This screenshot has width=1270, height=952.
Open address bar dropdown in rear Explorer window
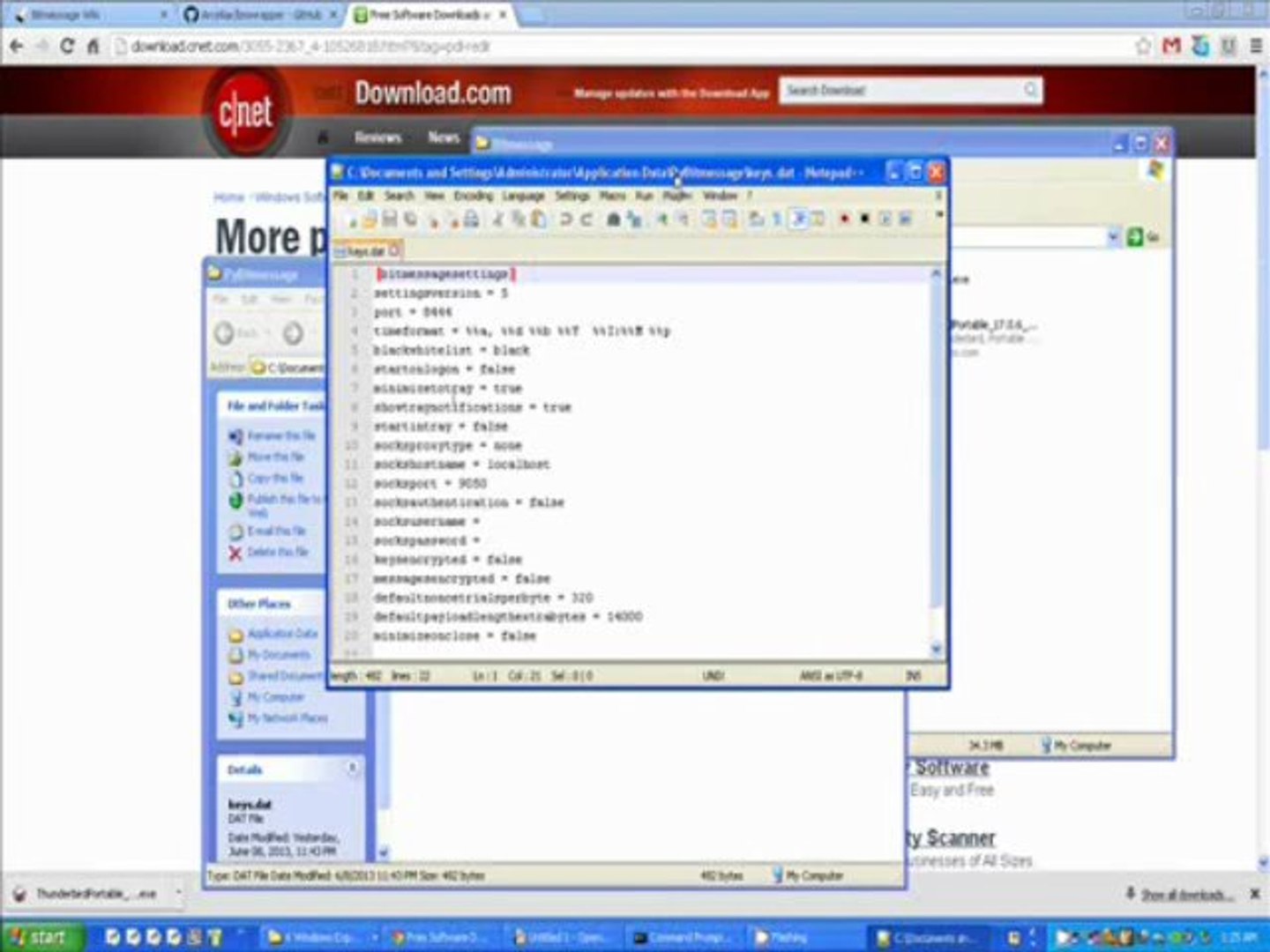tap(1113, 236)
